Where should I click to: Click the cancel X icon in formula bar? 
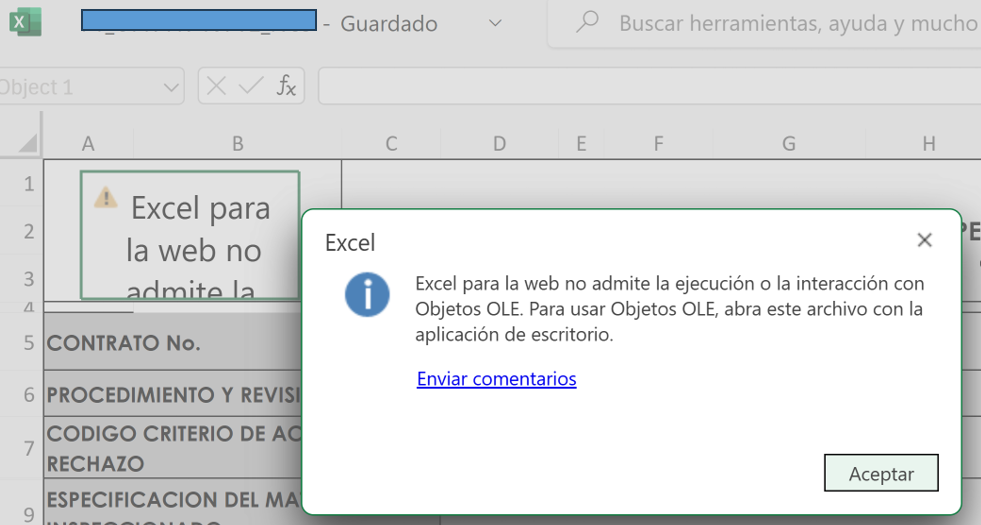tap(216, 87)
